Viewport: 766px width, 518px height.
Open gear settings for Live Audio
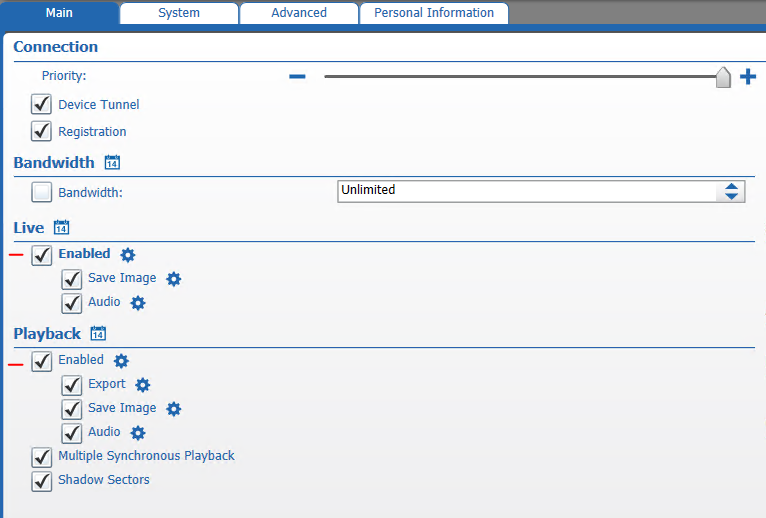tap(138, 303)
